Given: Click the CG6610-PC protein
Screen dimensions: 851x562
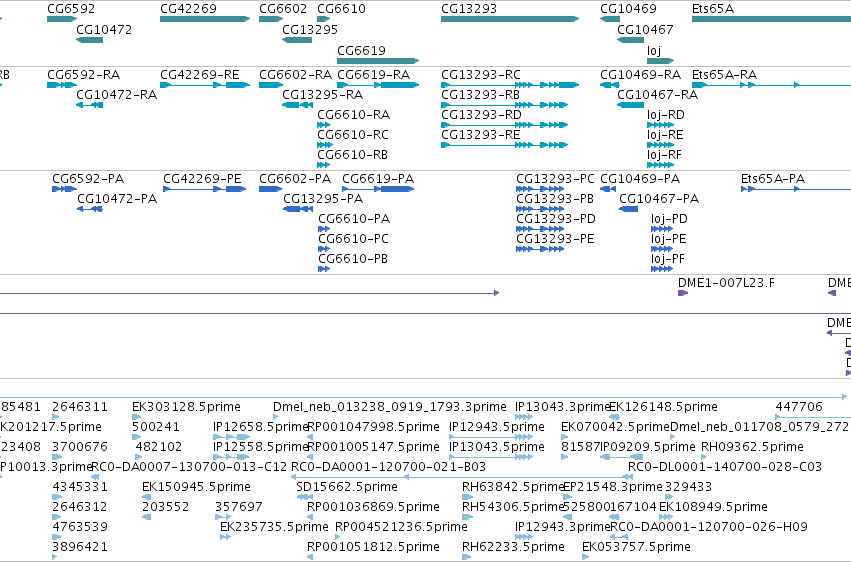Looking at the screenshot, I should [324, 249].
